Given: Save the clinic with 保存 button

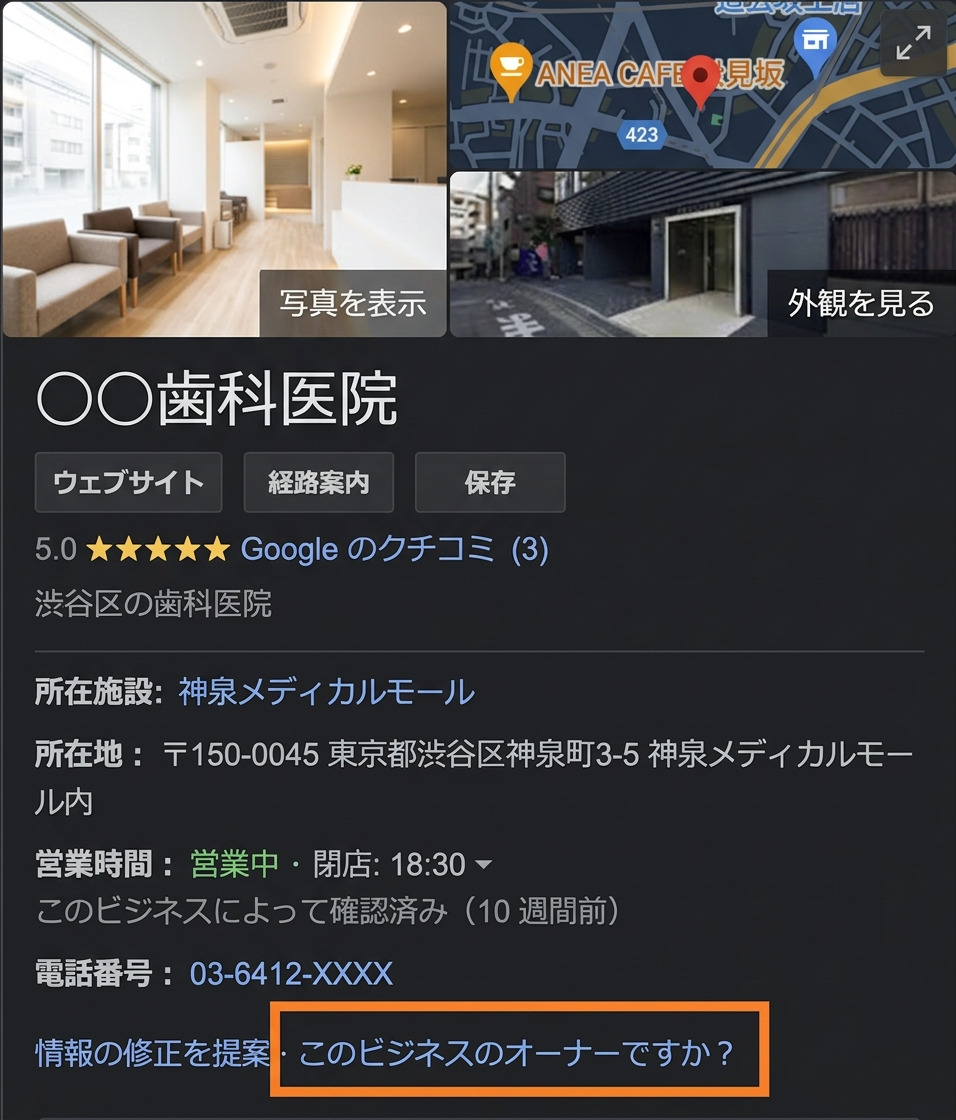Looking at the screenshot, I should click(490, 482).
